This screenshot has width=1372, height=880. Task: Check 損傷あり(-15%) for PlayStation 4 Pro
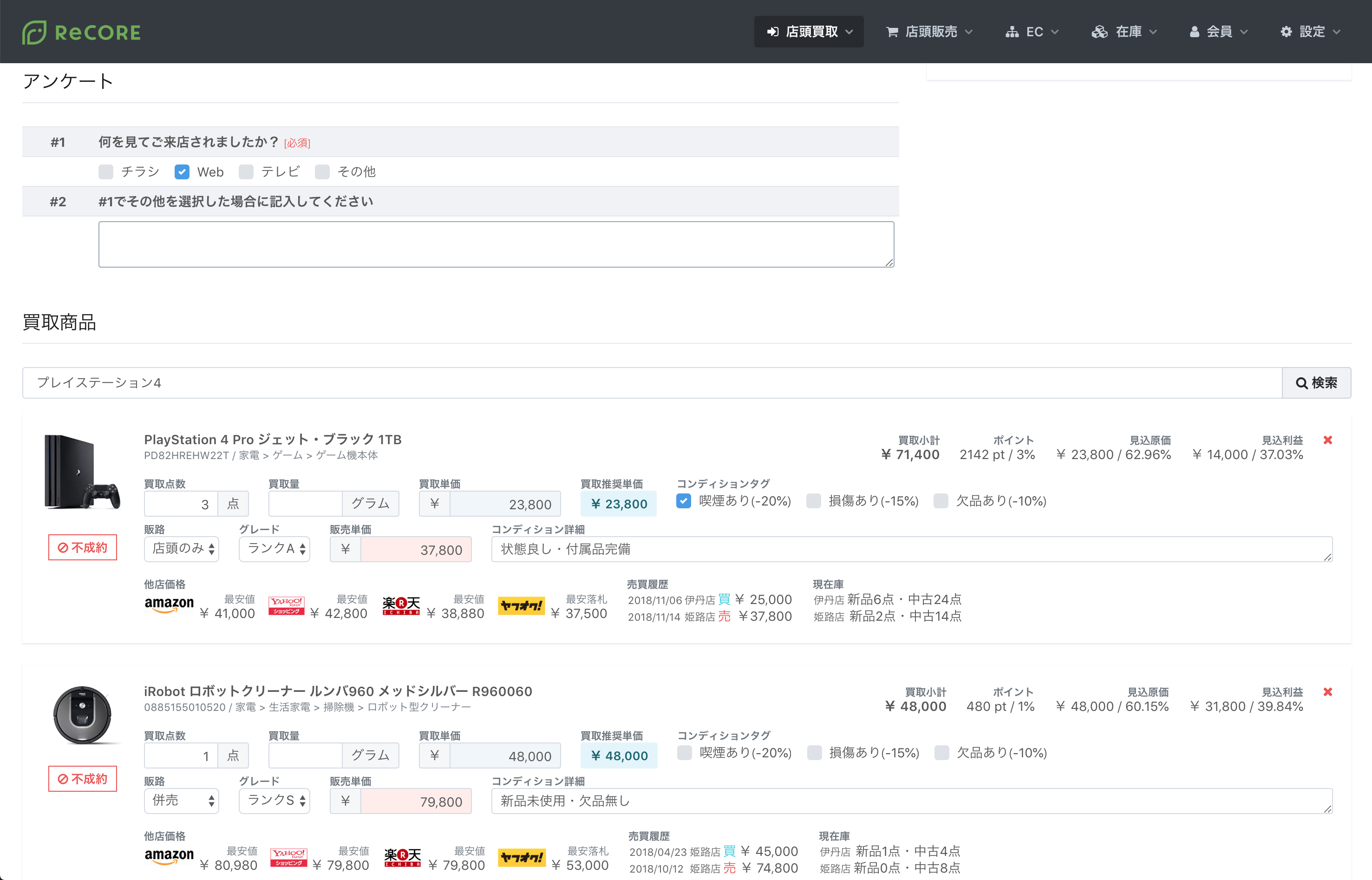(x=813, y=501)
